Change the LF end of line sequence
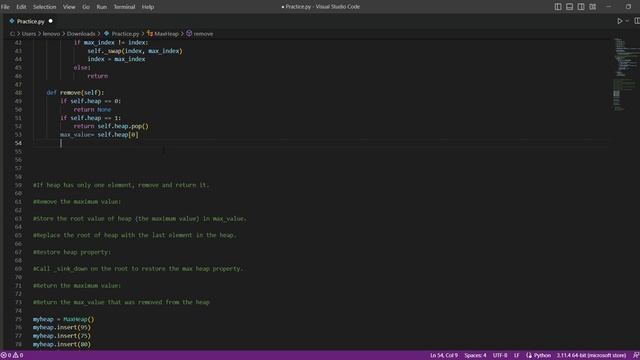 click(x=516, y=356)
